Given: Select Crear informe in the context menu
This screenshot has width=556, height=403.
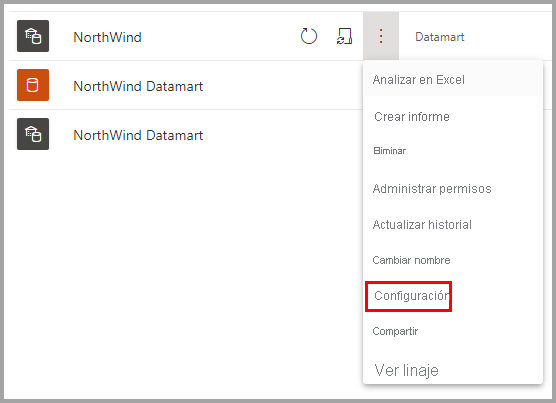Looking at the screenshot, I should (453, 117).
